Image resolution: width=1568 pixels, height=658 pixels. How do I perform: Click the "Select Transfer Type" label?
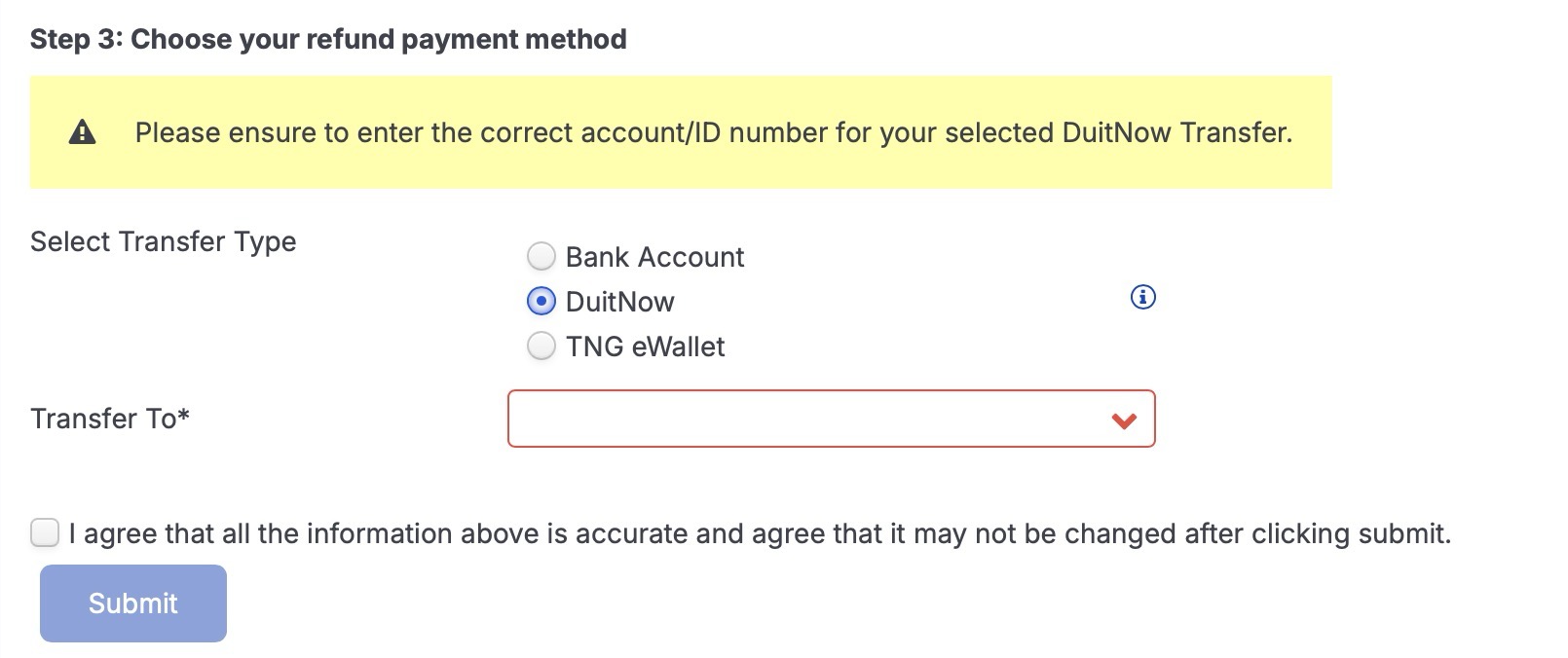tap(163, 241)
